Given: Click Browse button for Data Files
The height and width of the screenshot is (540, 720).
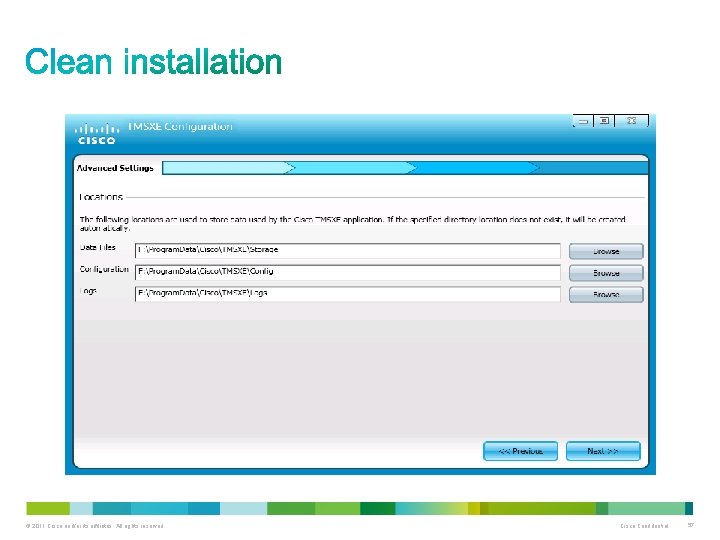Looking at the screenshot, I should (606, 251).
